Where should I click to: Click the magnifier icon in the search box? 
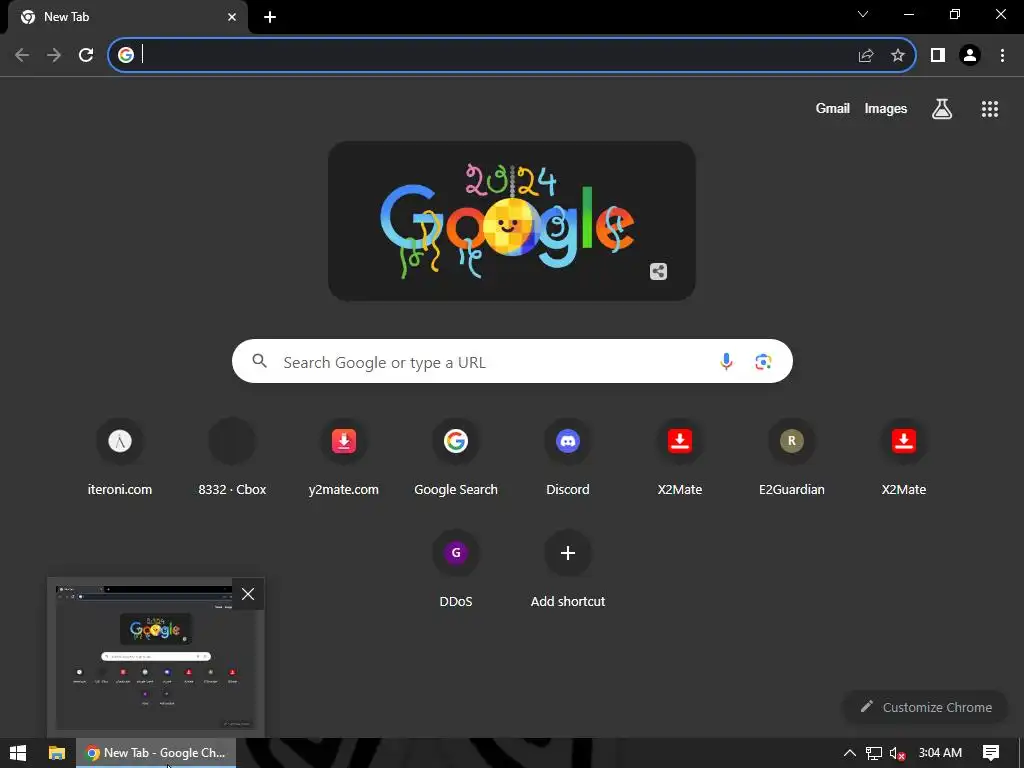coord(259,360)
